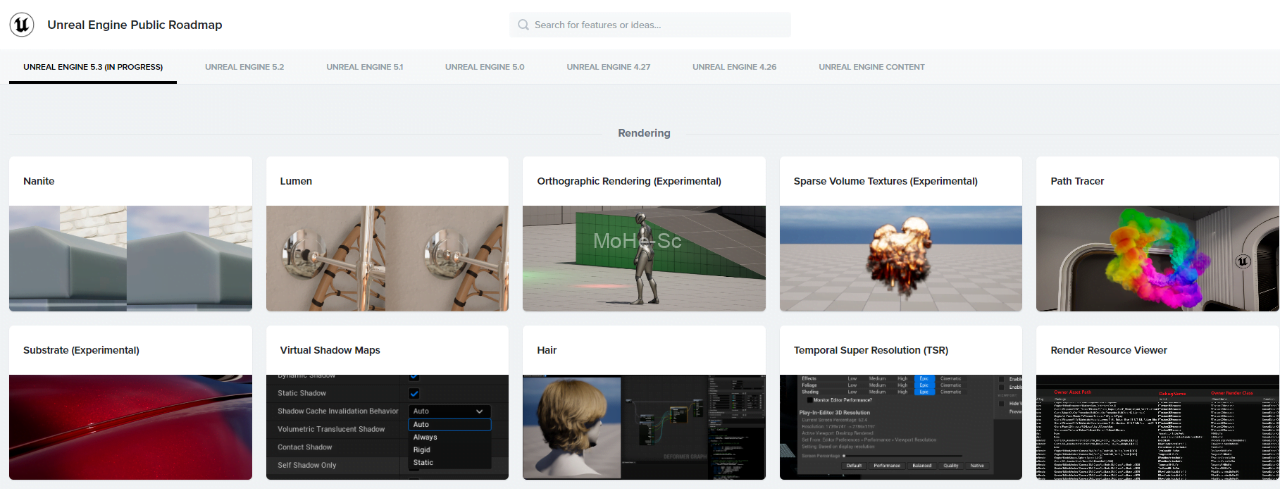Go to the Unreal Engine 4.27 tab
This screenshot has width=1280, height=489.
coord(608,67)
